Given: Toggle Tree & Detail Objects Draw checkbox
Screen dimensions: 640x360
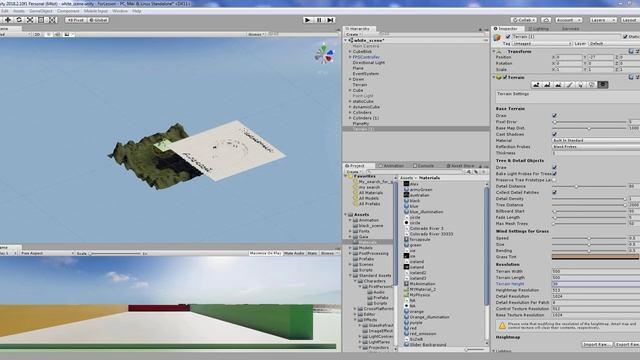Looking at the screenshot, I should click(x=554, y=167).
